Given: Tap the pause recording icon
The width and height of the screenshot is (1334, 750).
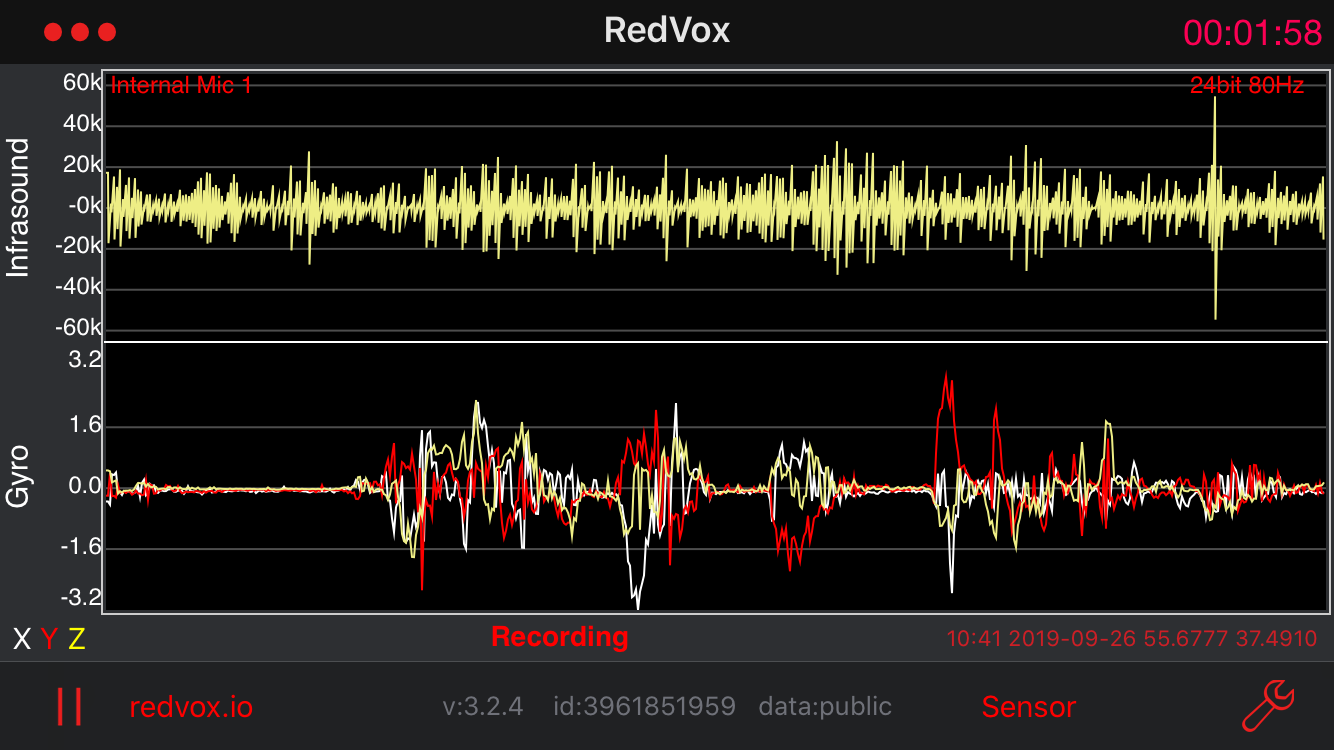Looking at the screenshot, I should pos(70,707).
